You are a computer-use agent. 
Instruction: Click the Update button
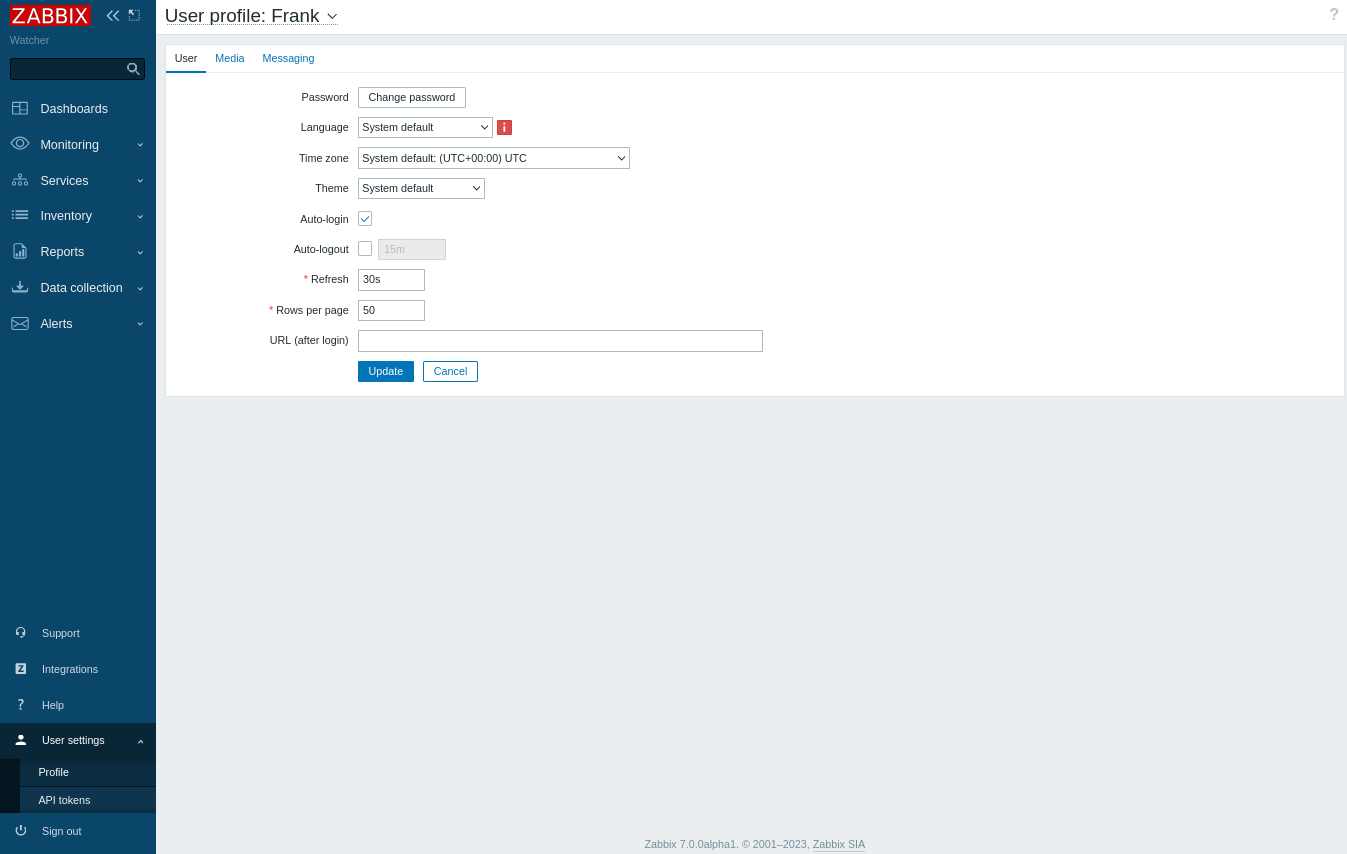(x=386, y=372)
